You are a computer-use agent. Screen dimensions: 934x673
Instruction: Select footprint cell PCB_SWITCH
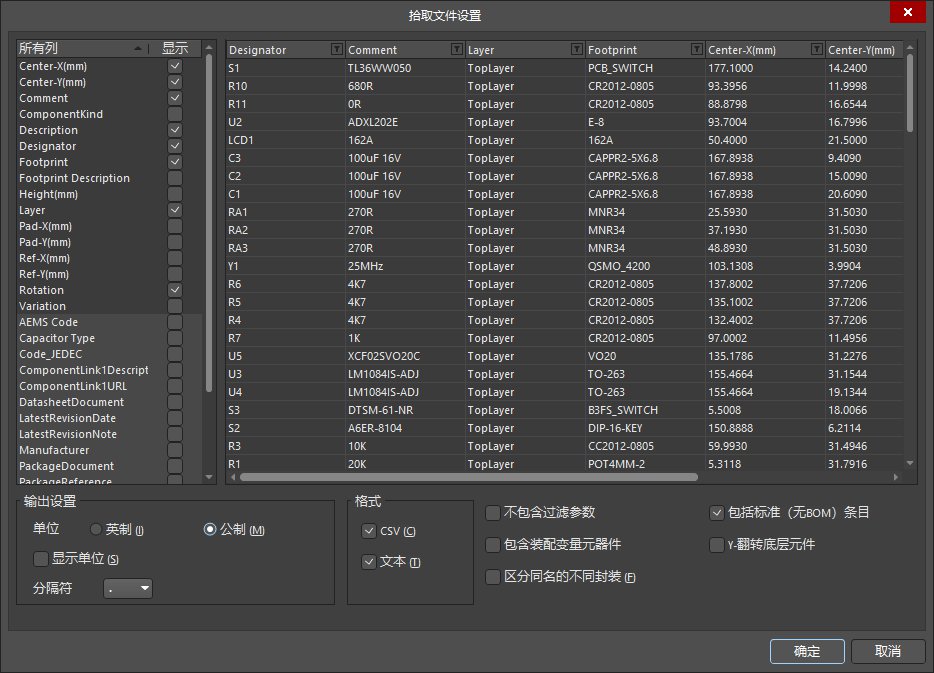coord(645,68)
